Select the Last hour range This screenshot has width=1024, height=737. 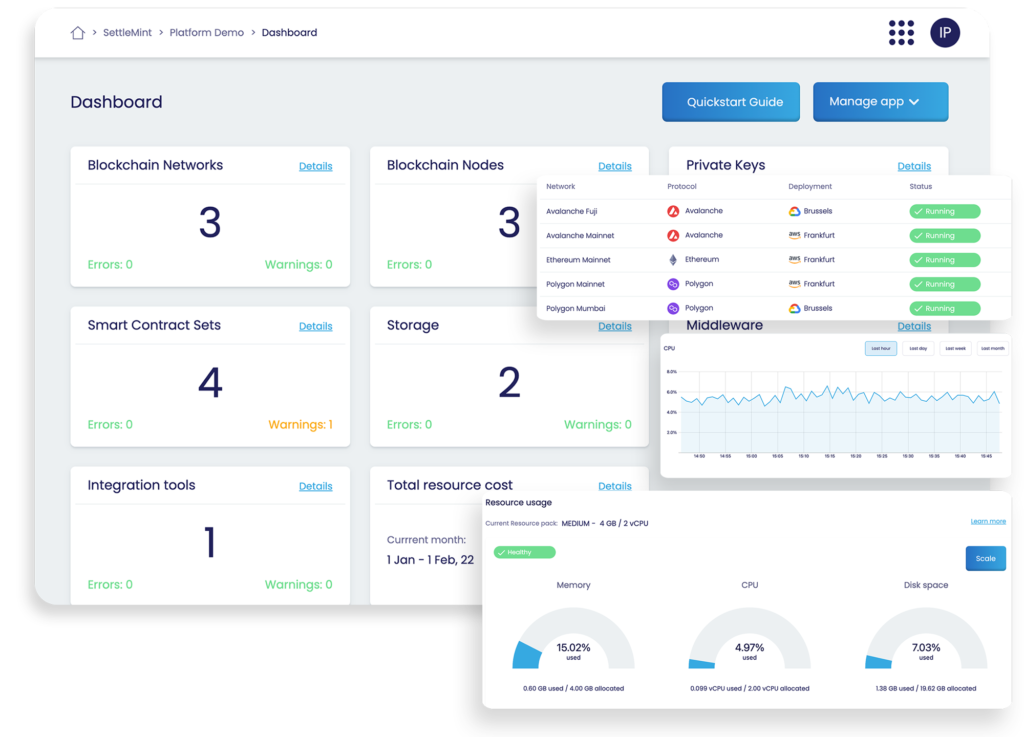(880, 349)
